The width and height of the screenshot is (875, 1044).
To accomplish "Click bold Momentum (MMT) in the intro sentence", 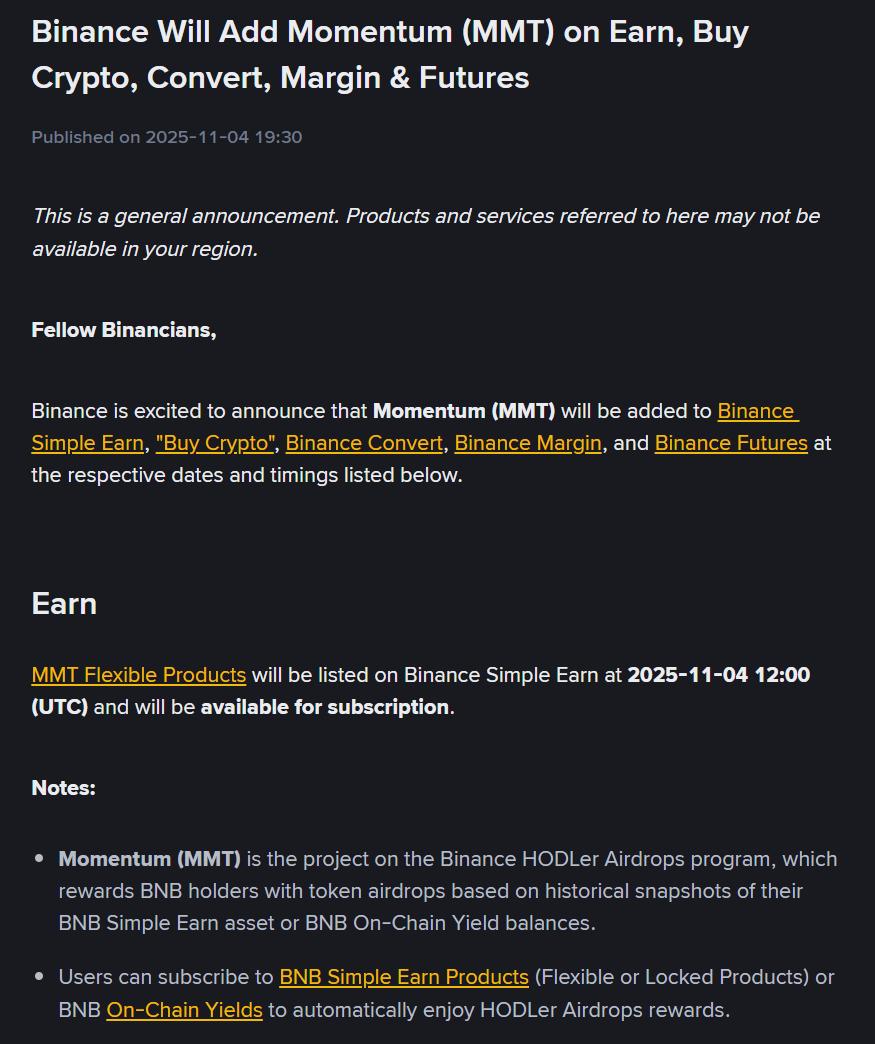I will pyautogui.click(x=463, y=411).
